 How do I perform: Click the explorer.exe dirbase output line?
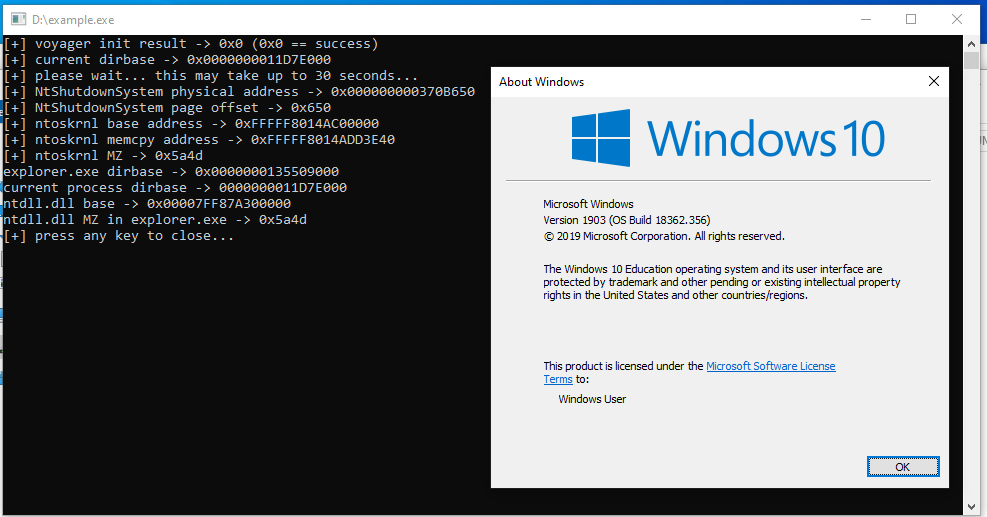(170, 172)
